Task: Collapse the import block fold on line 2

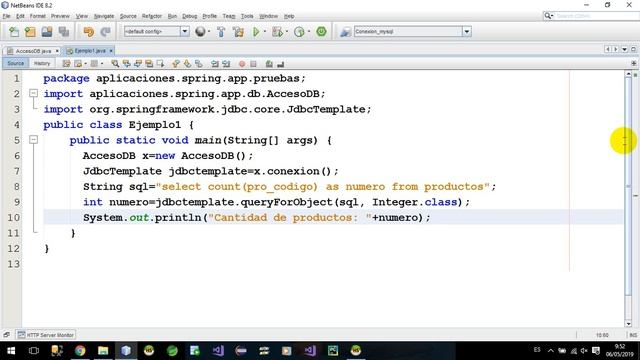Action: tap(33, 93)
